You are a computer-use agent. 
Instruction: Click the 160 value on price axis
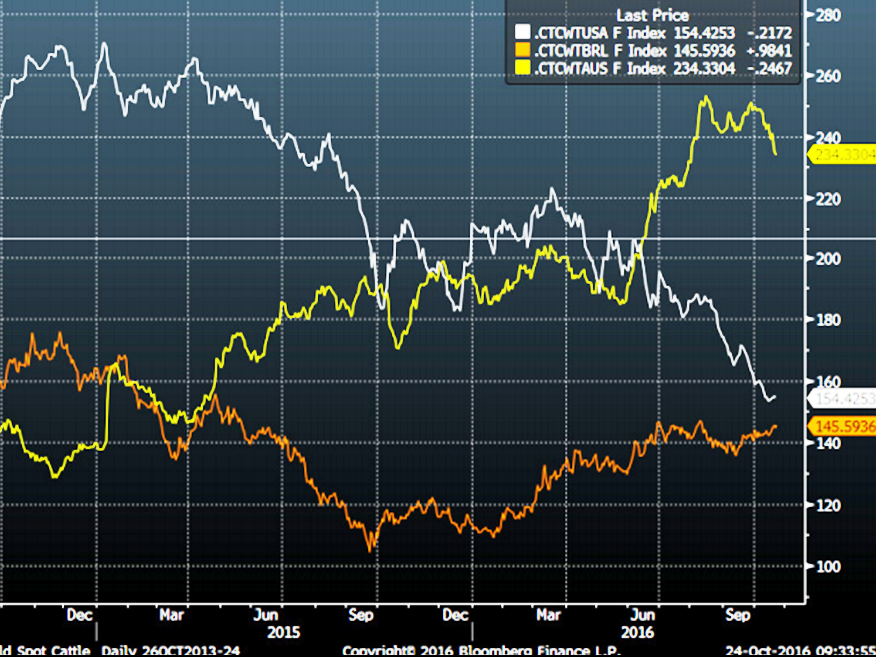(828, 382)
